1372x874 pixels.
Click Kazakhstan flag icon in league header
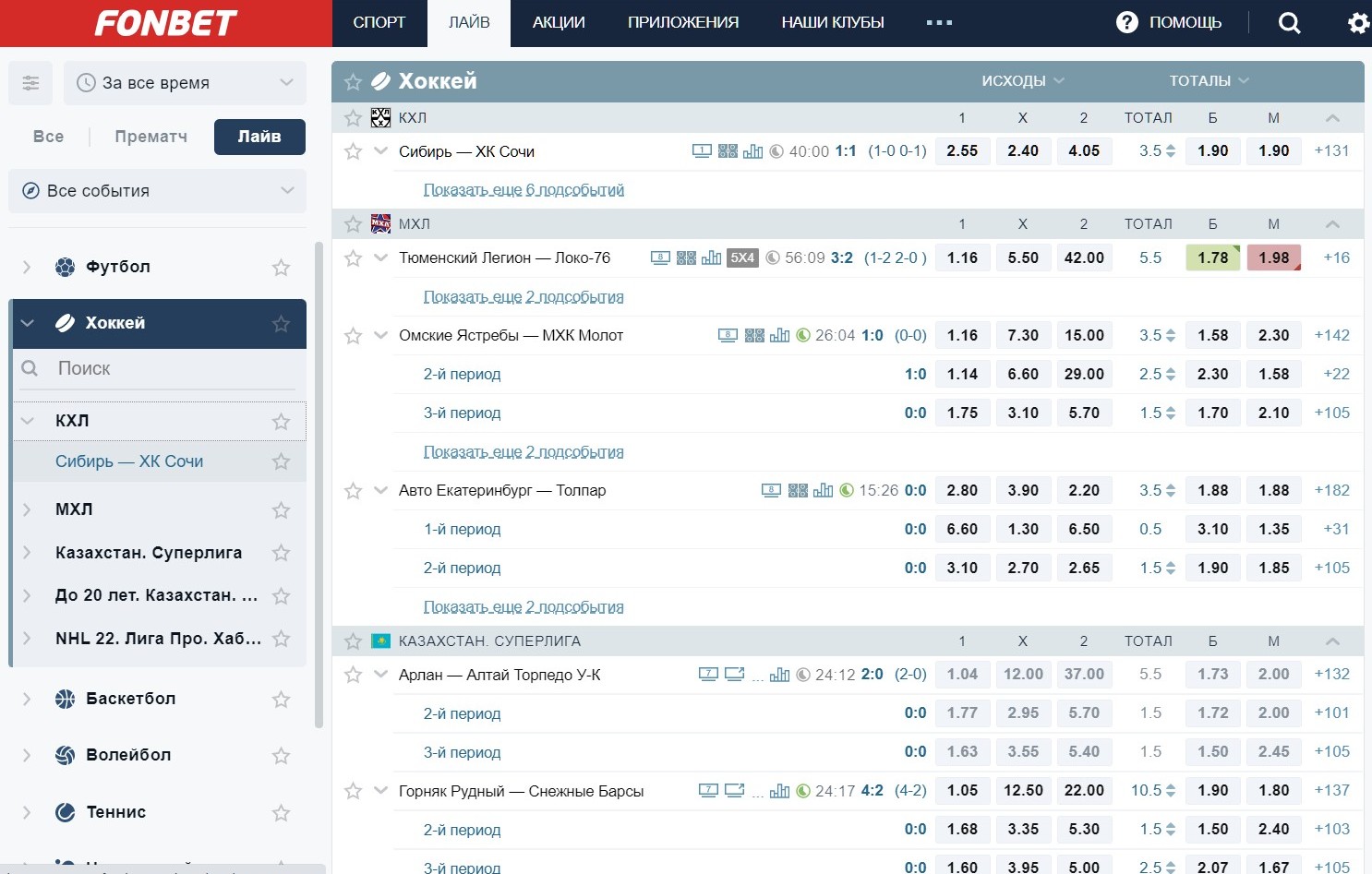coord(380,641)
